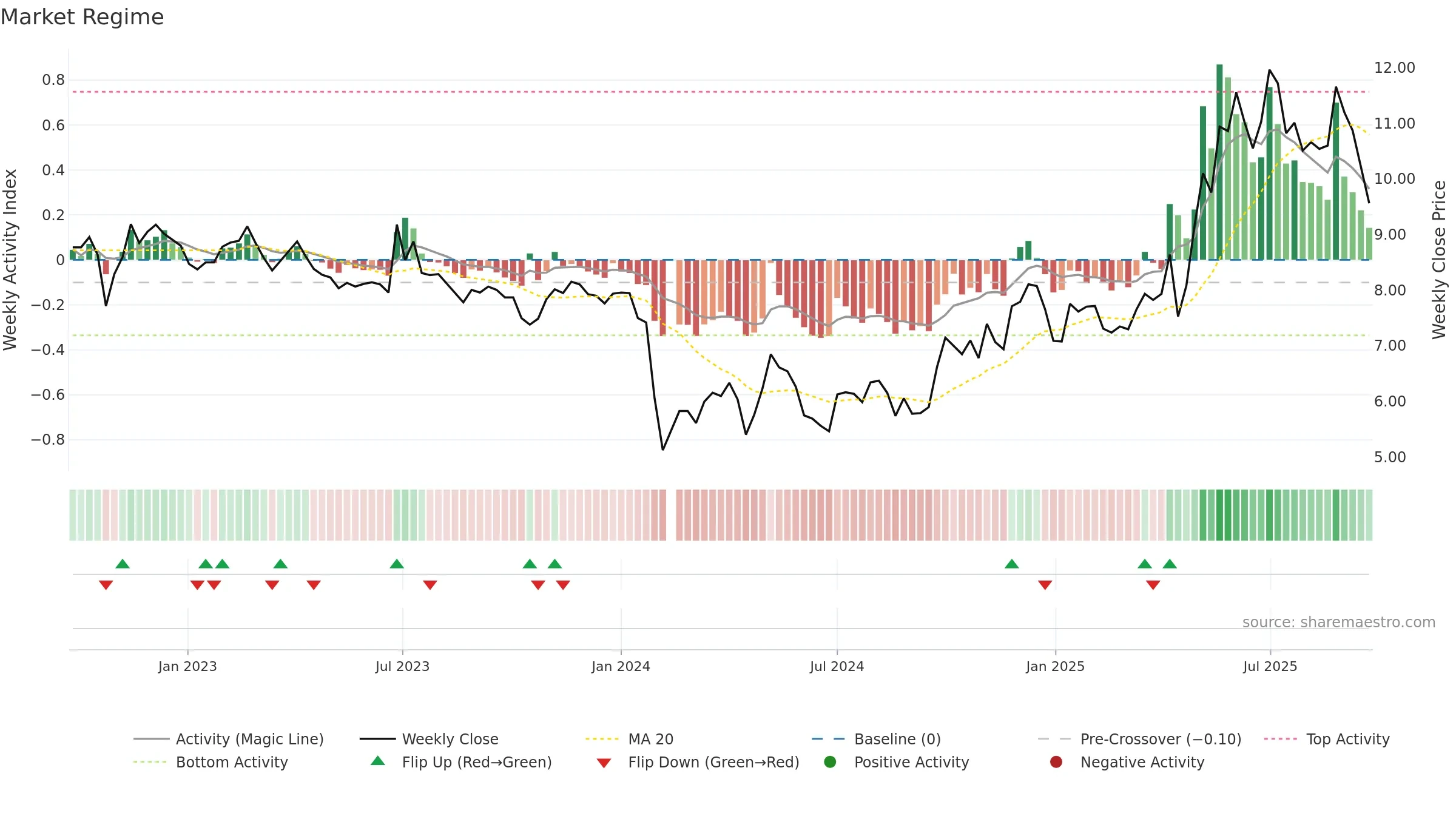Click the Jan 2023 axis label
1456x819 pixels.
[187, 666]
